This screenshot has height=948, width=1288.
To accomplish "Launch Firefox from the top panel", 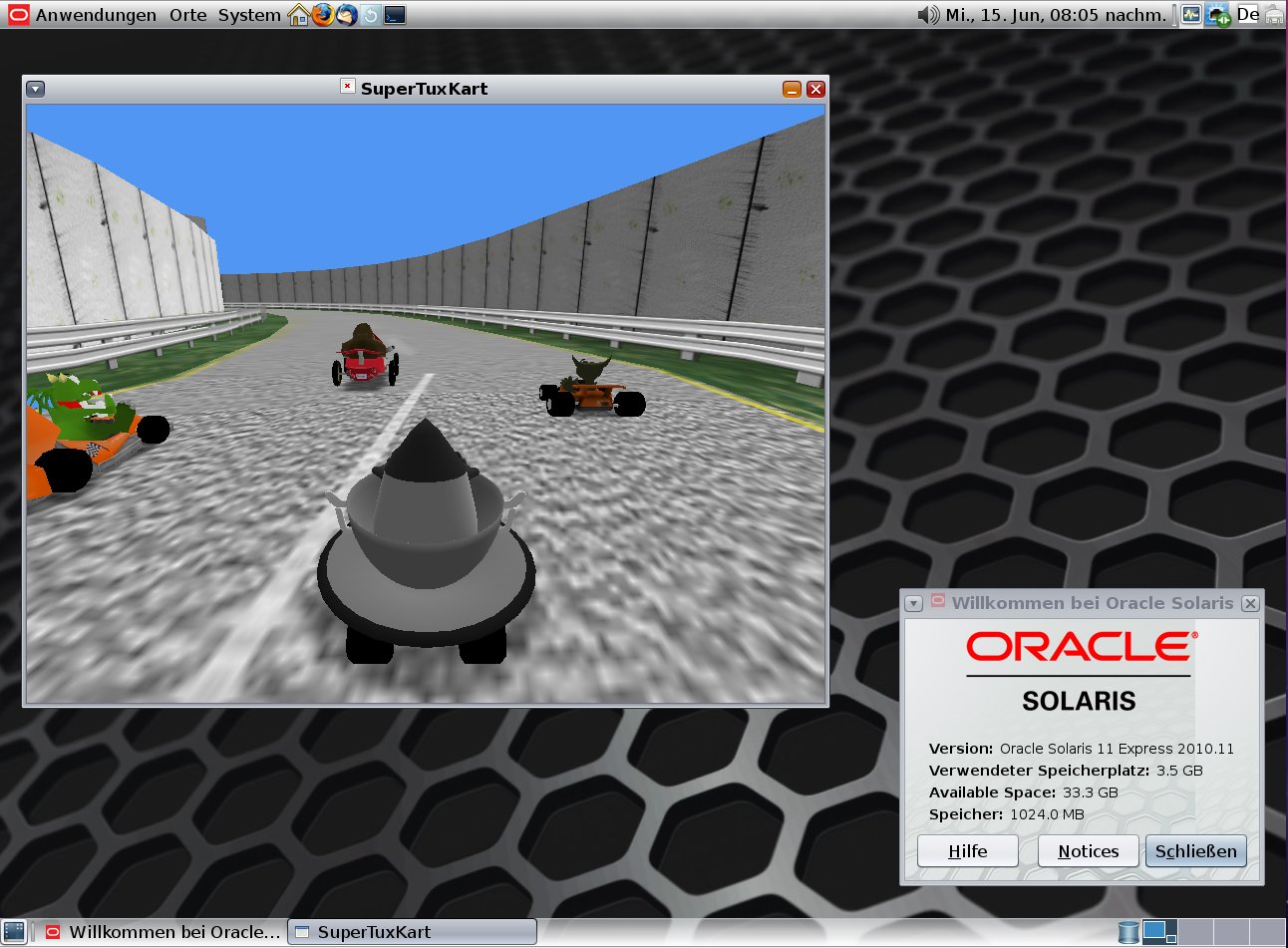I will 322,15.
